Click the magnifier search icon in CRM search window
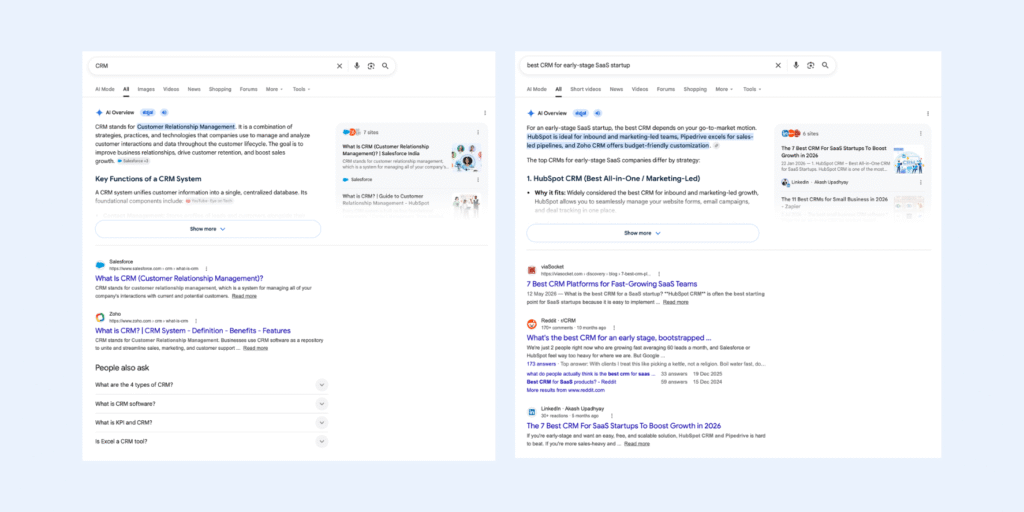Screen dimensions: 1024x512 click(385, 66)
